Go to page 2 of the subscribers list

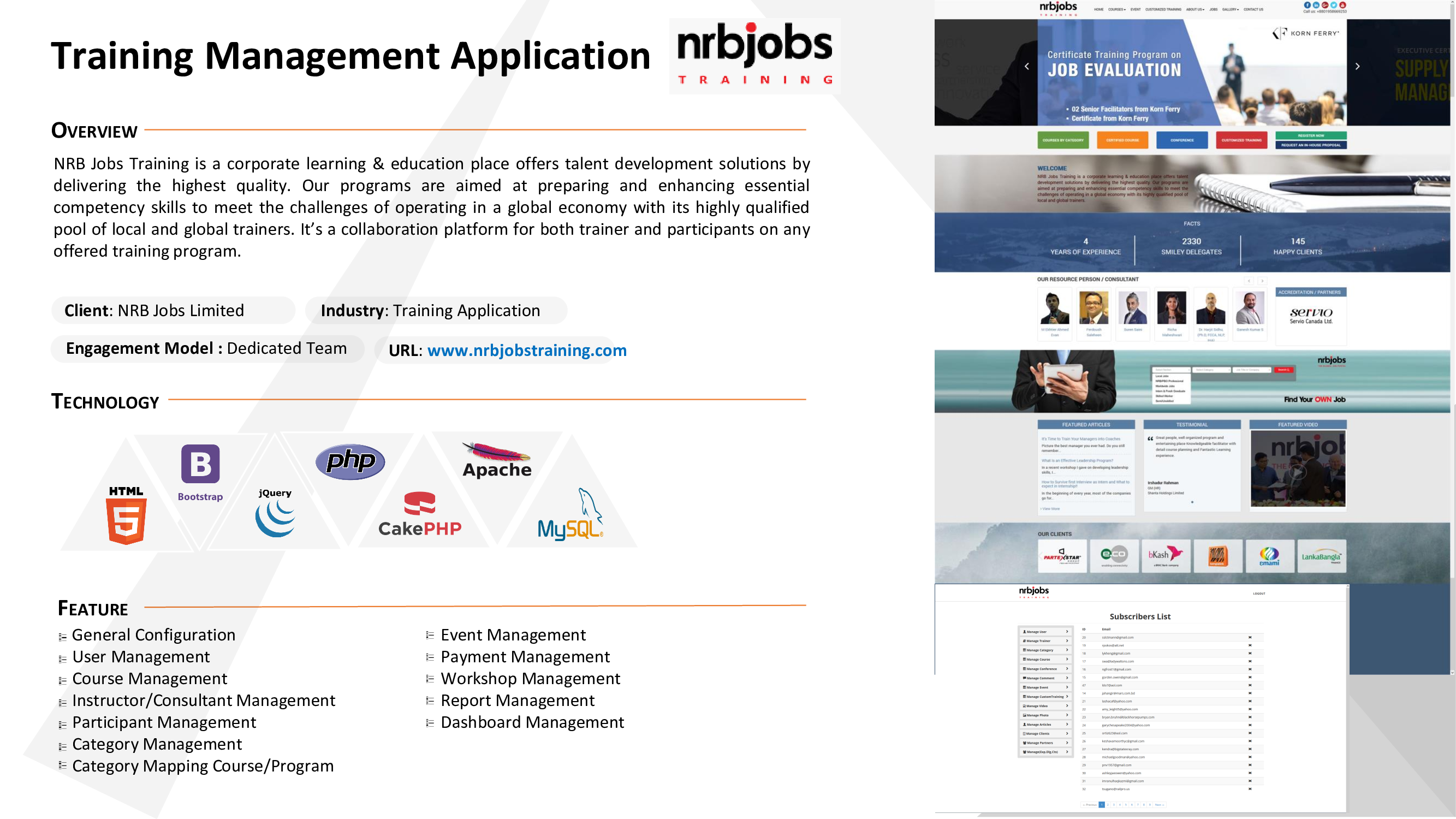[x=1108, y=805]
